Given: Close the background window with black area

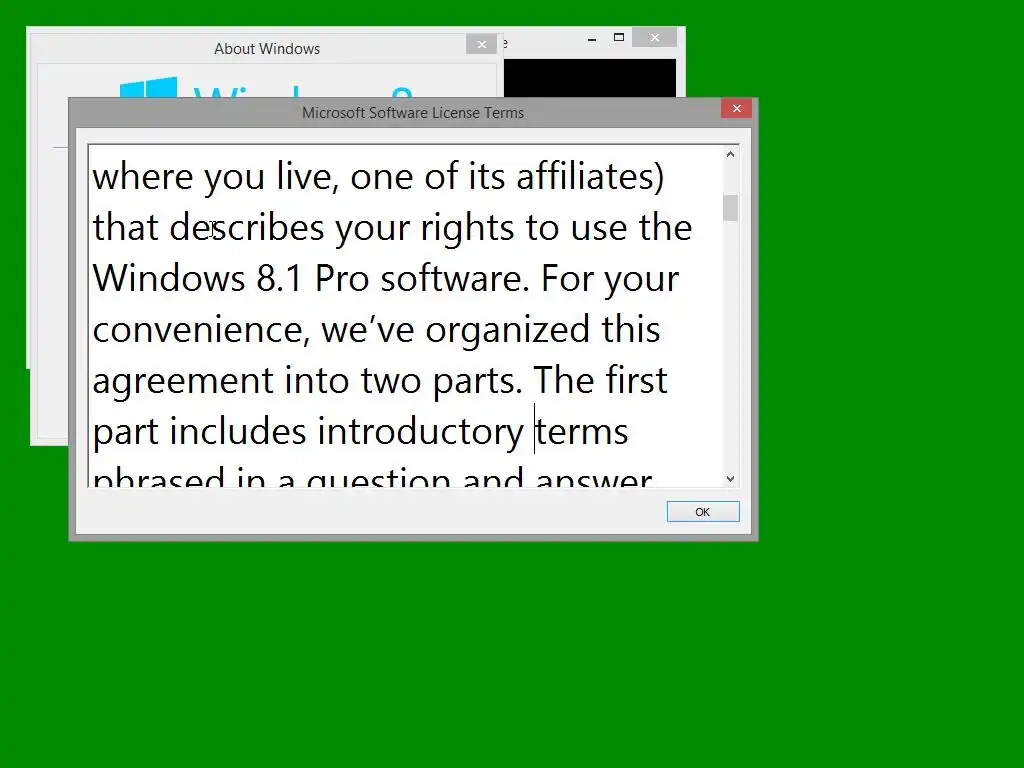Looking at the screenshot, I should tap(654, 38).
